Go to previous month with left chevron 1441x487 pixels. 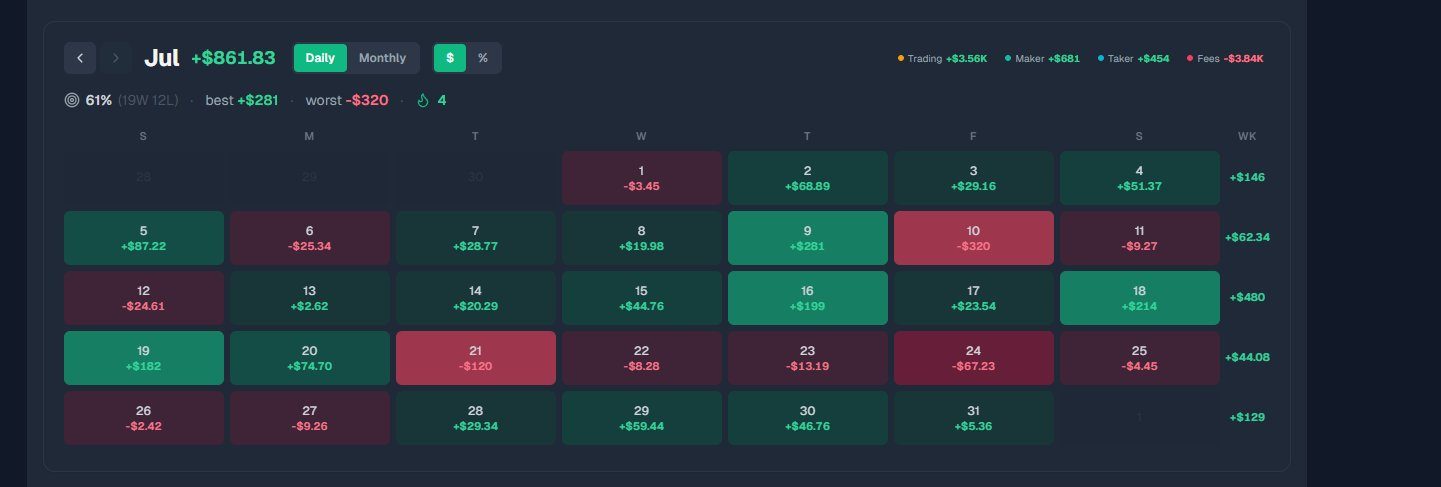80,58
